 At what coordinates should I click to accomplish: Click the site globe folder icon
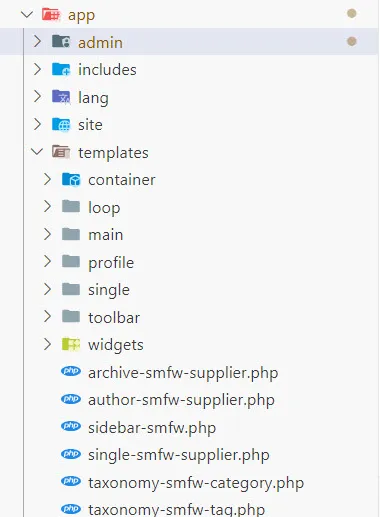point(61,124)
